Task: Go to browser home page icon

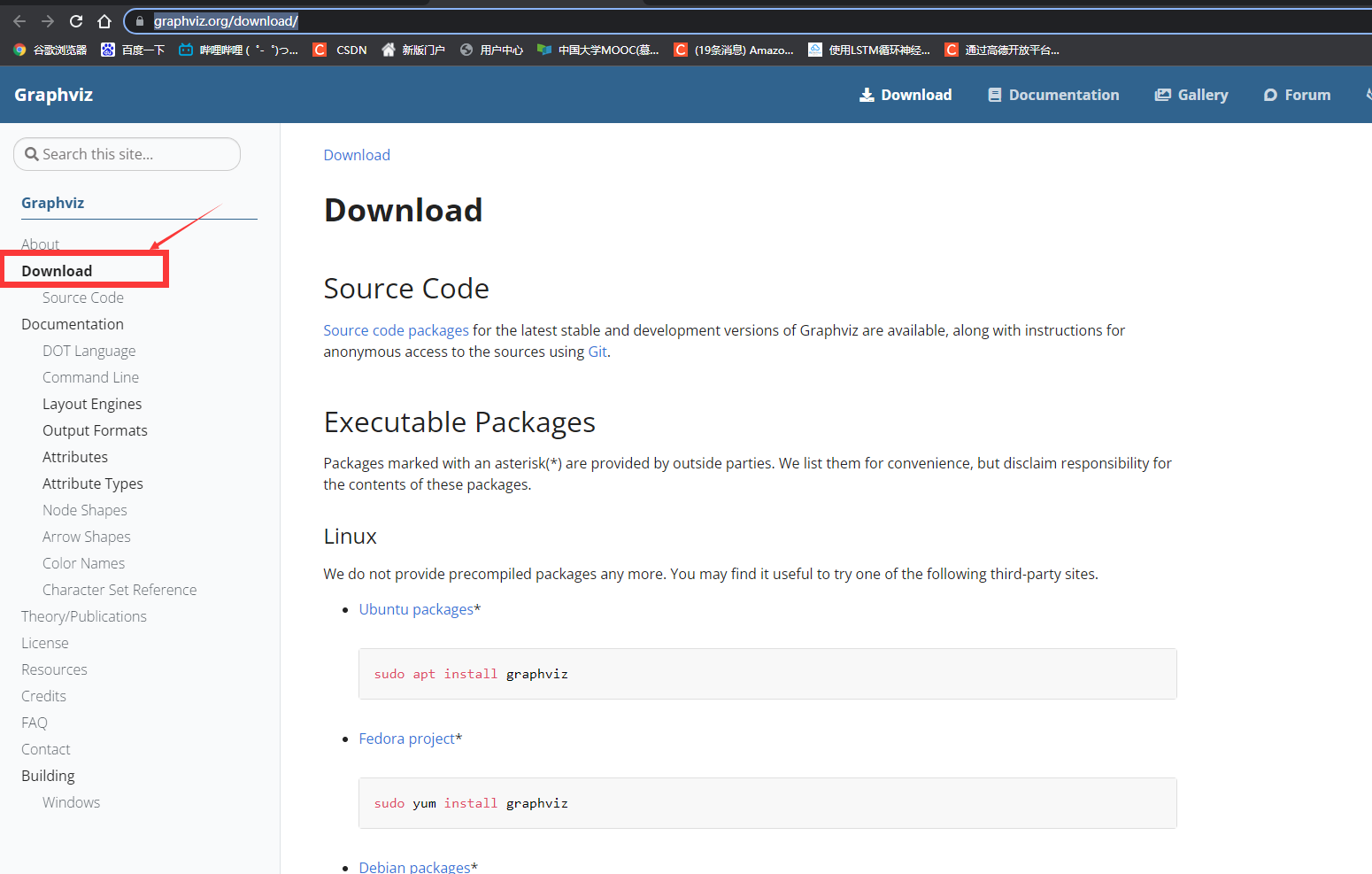Action: [x=104, y=21]
